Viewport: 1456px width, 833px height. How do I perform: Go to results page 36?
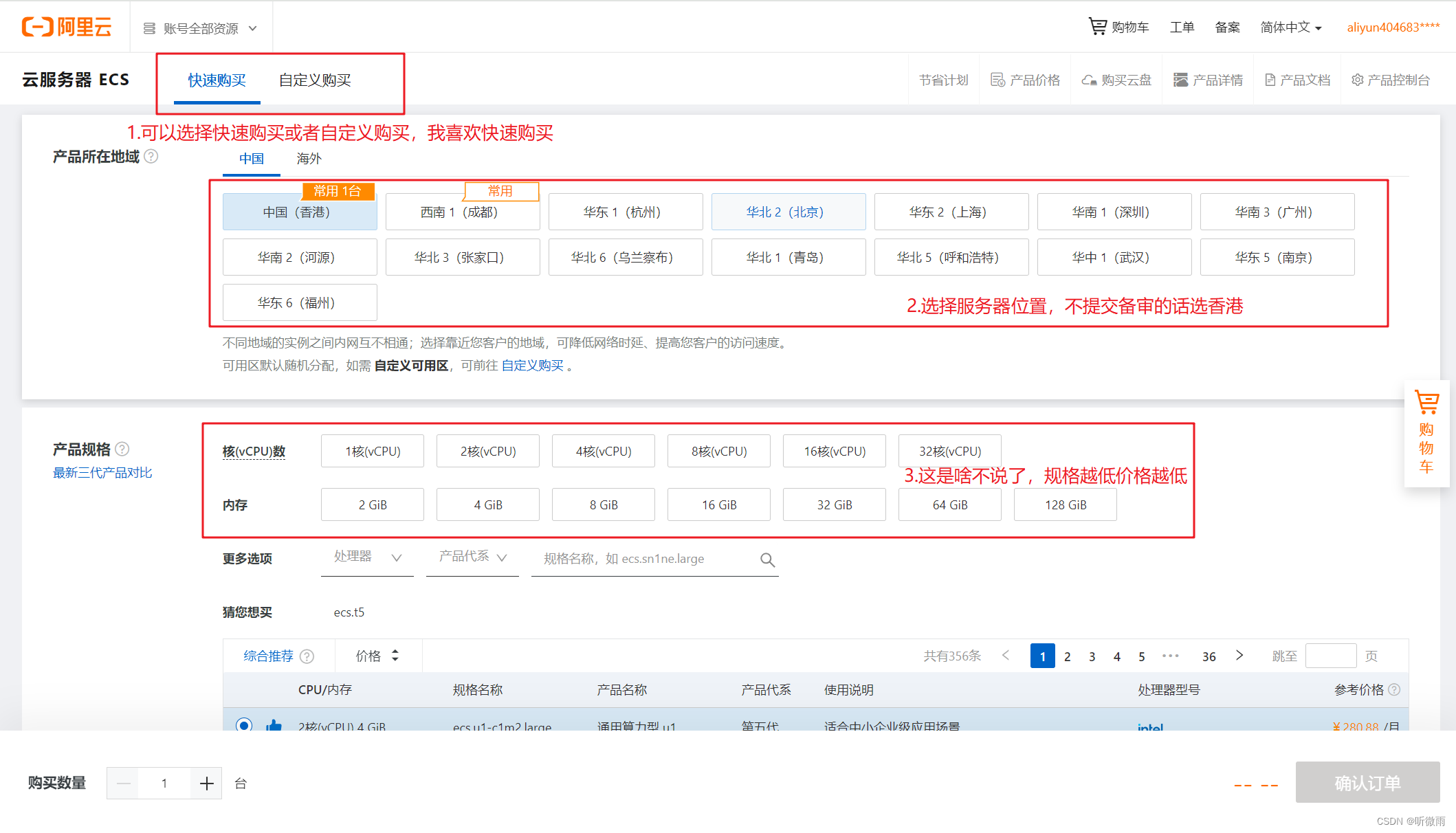[1209, 656]
